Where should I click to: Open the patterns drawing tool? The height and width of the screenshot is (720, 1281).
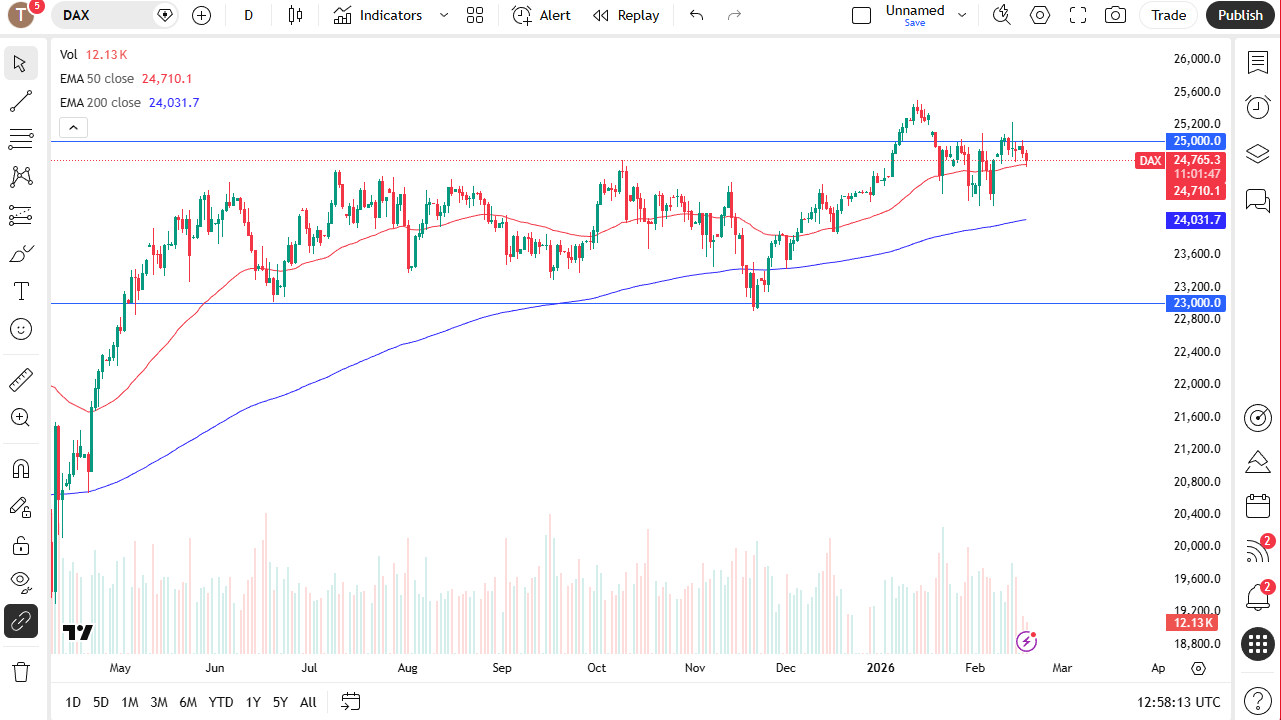[x=21, y=177]
